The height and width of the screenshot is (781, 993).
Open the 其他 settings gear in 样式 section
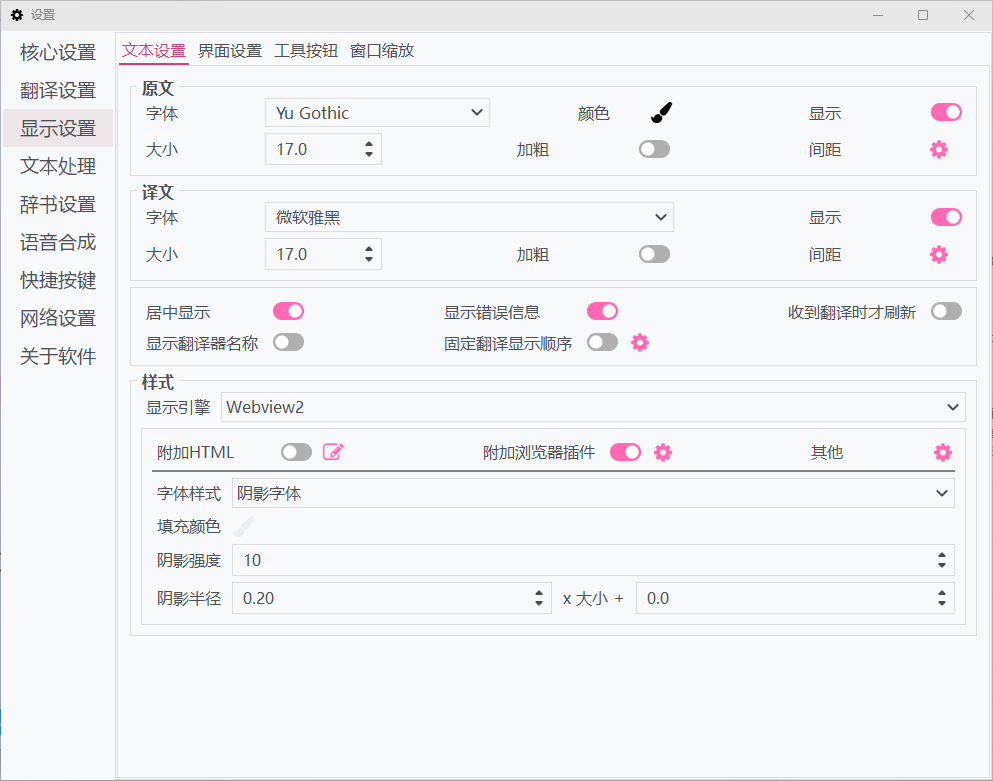click(x=941, y=451)
